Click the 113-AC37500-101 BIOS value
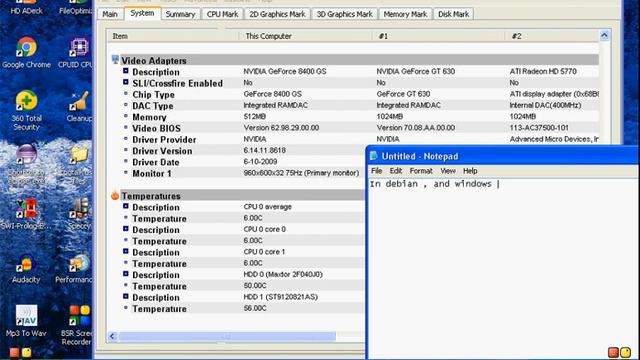The height and width of the screenshot is (360, 640). pyautogui.click(x=539, y=128)
